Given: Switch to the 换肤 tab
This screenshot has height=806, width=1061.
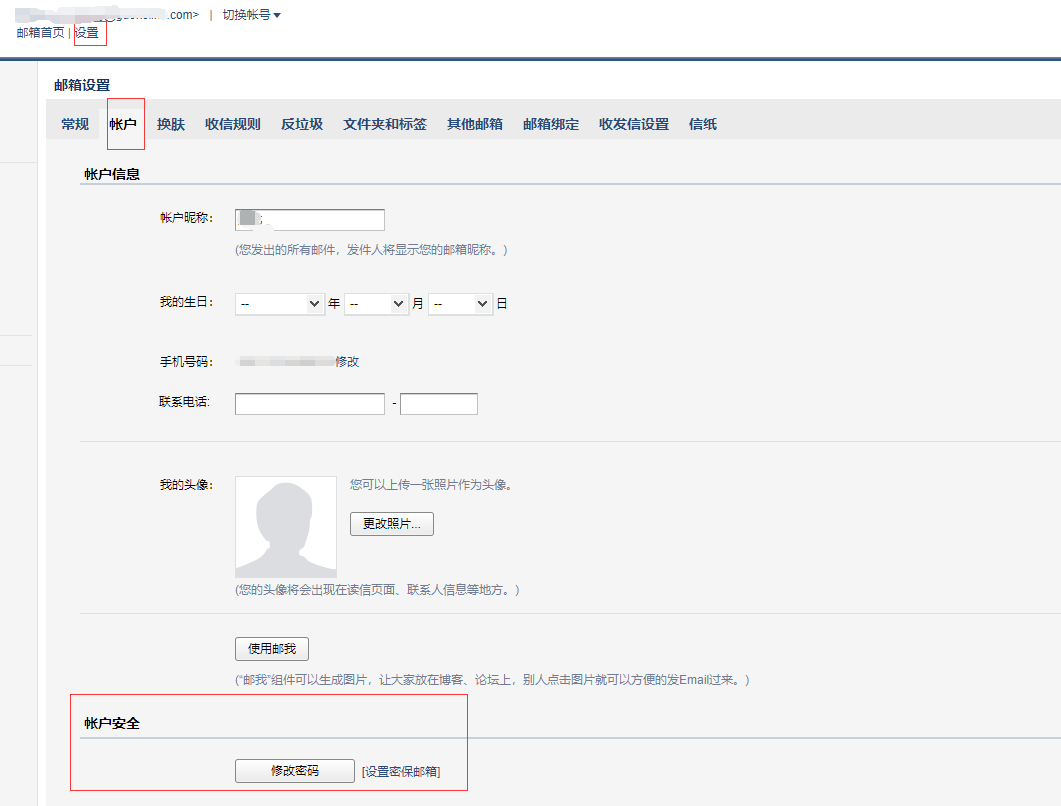Looking at the screenshot, I should click(x=171, y=124).
